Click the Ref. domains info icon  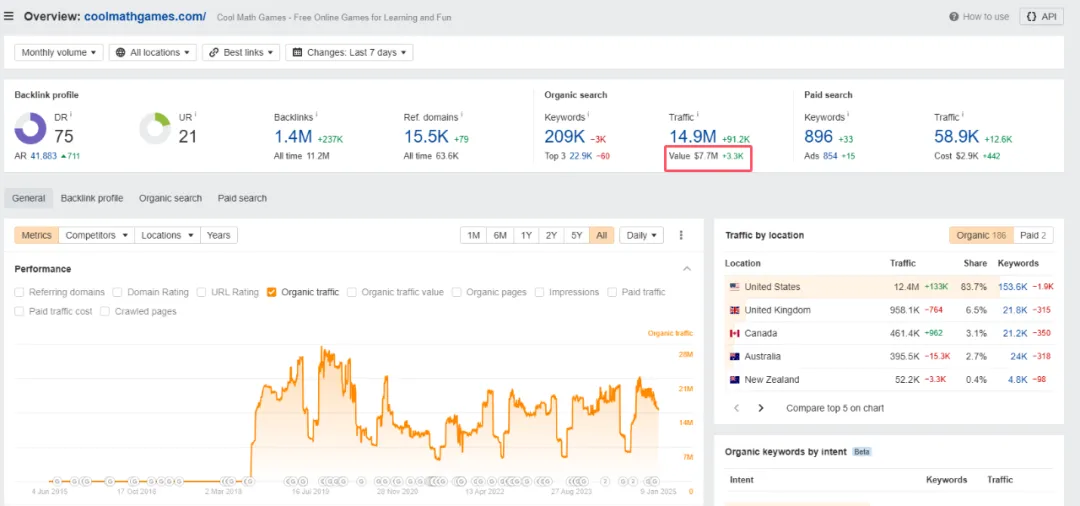tap(463, 116)
